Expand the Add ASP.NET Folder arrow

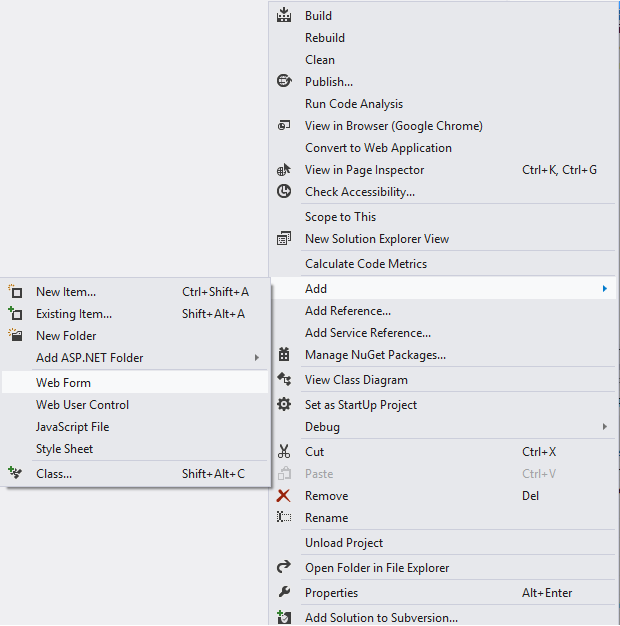tap(257, 357)
